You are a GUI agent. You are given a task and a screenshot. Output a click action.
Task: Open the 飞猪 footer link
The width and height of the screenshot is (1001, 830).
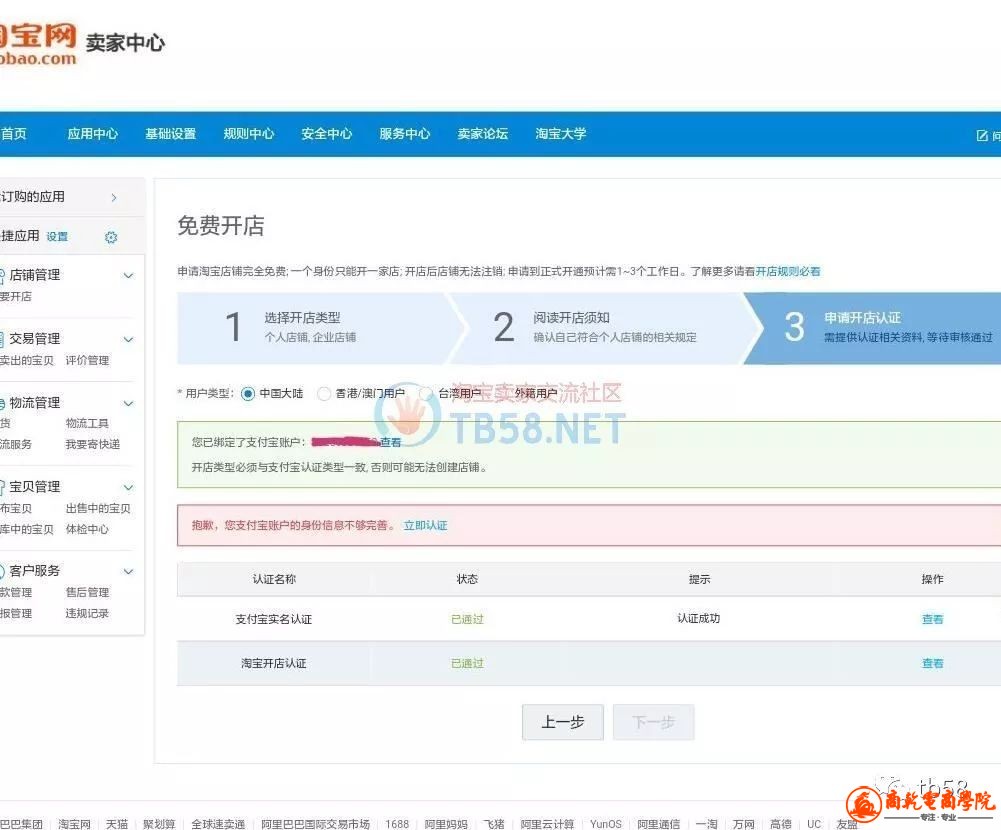click(x=493, y=824)
